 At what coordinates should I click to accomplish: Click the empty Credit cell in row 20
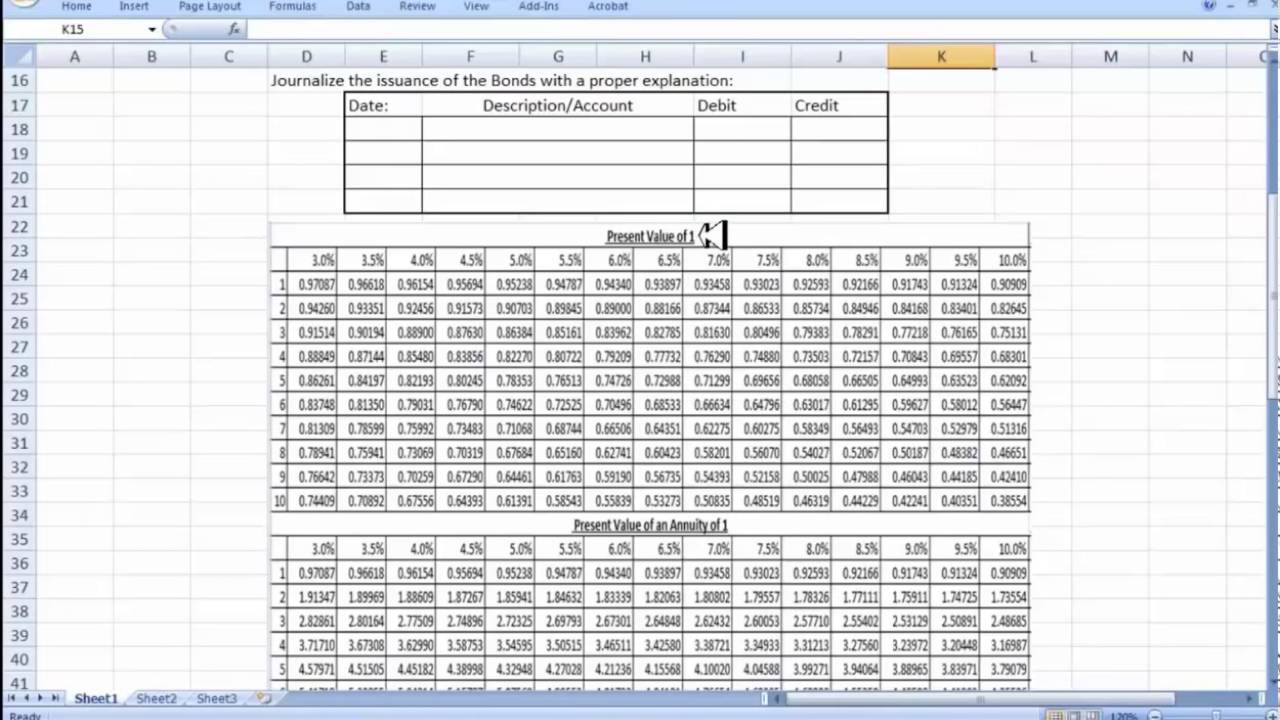click(838, 177)
